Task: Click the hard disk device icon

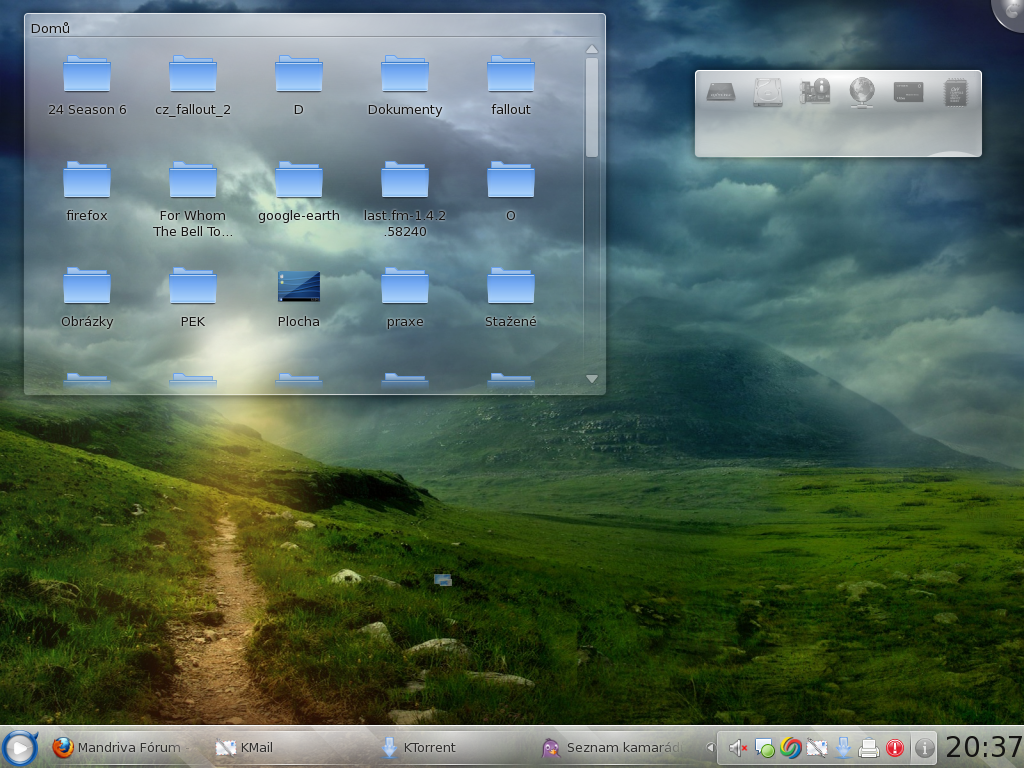Action: [x=768, y=92]
